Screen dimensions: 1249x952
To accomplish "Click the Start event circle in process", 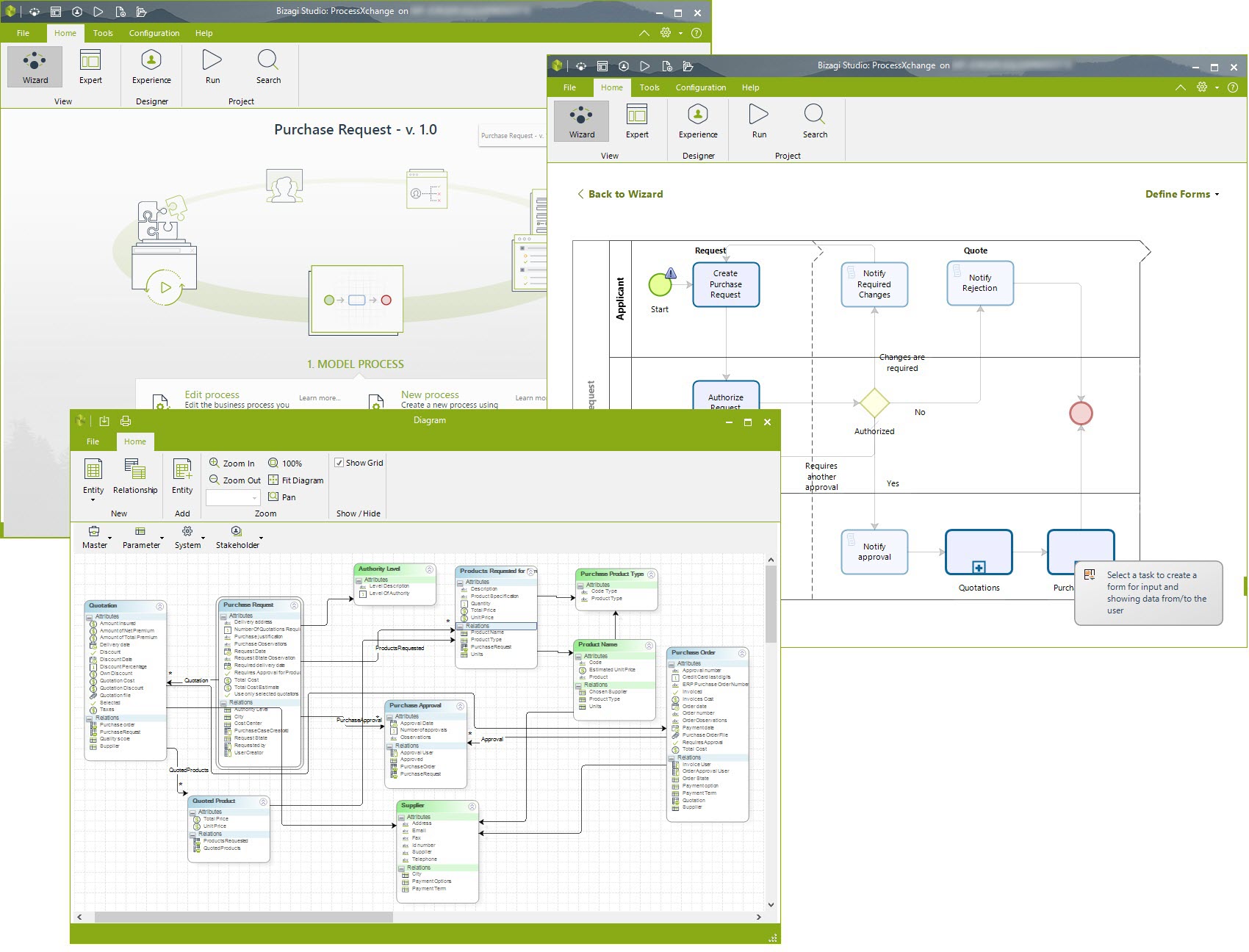I will click(x=661, y=284).
